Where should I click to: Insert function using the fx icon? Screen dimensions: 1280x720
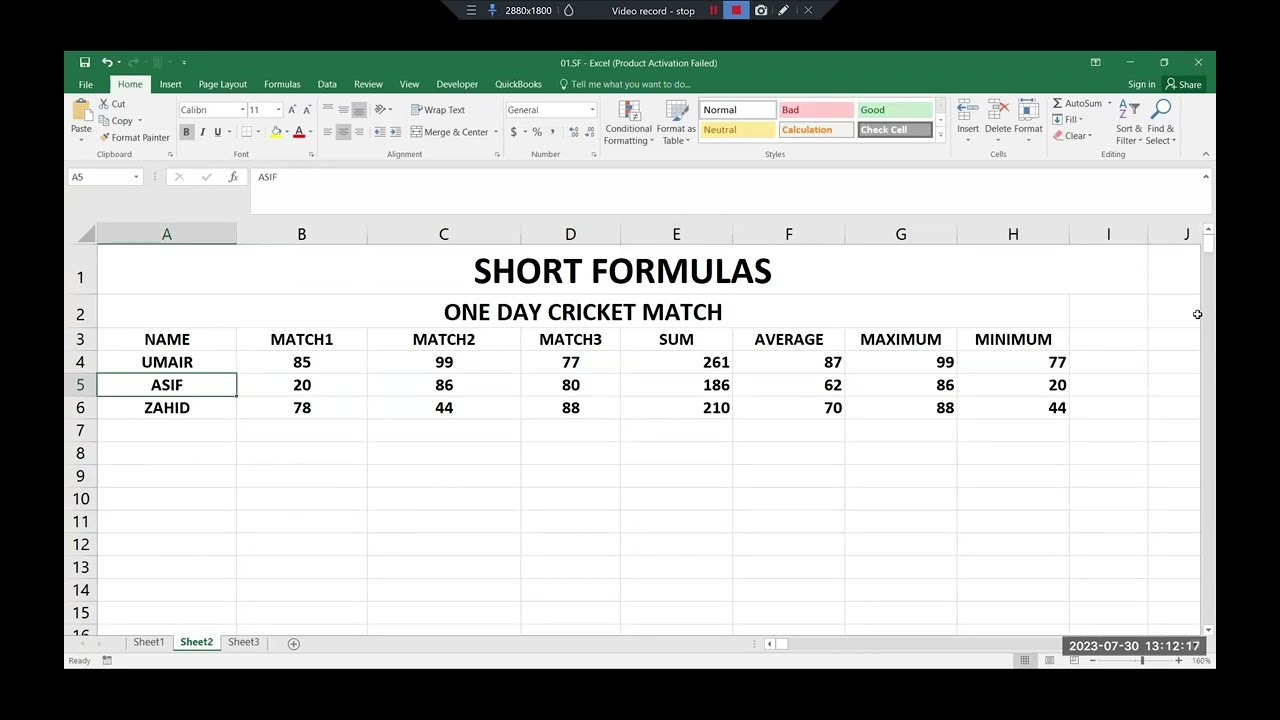pos(233,177)
